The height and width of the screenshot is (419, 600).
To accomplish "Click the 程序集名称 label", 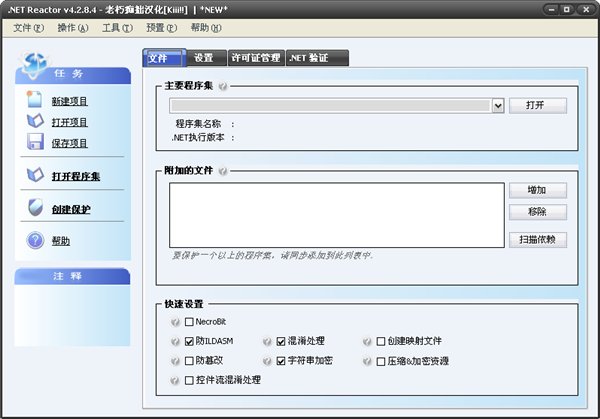I will pyautogui.click(x=198, y=124).
